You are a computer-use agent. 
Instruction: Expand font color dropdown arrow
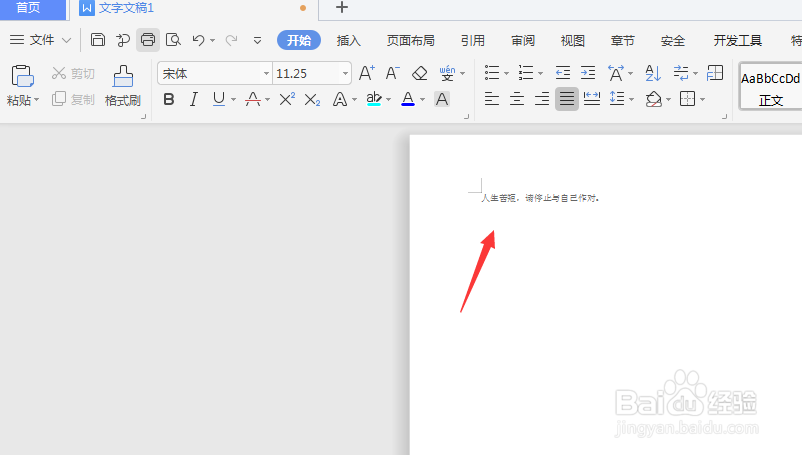[422, 99]
